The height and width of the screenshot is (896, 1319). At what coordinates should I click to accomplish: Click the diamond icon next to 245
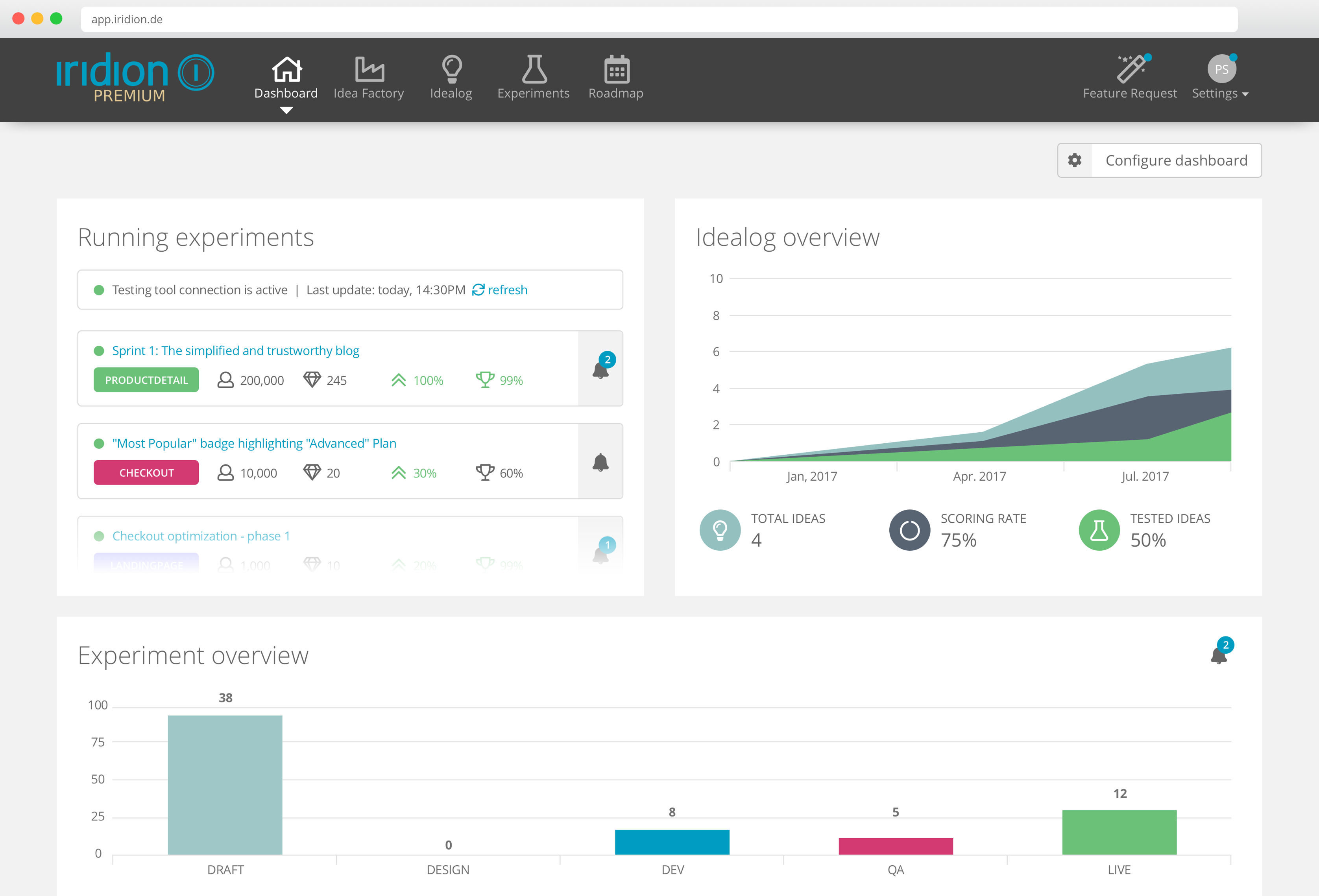(312, 380)
